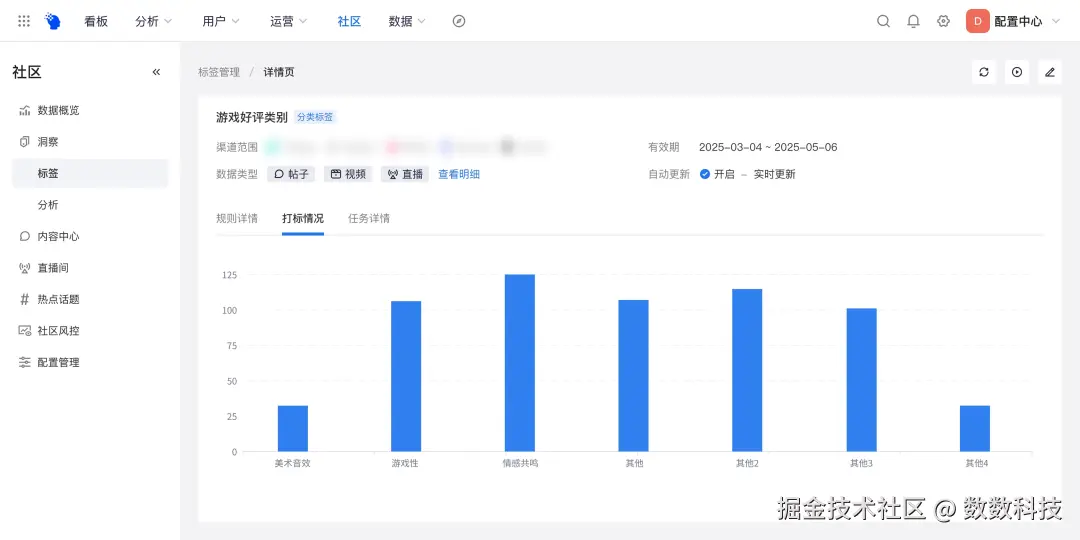Image resolution: width=1080 pixels, height=540 pixels.
Task: Click the 其他4 bar in chart
Action: 975,428
